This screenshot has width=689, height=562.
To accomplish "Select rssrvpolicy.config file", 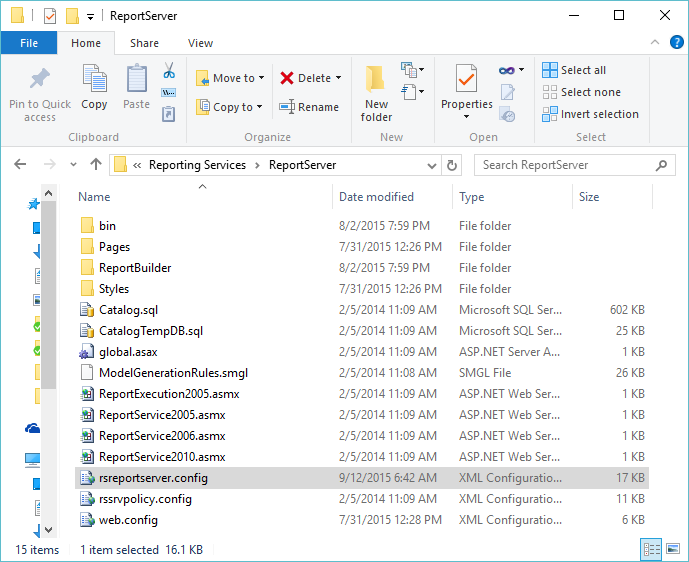I will 362,499.
